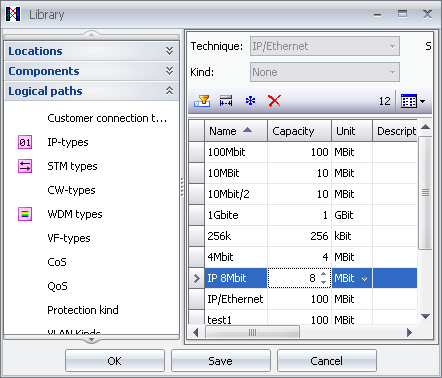Click table scroll down arrow
This screenshot has height=378, width=442.
(425, 316)
